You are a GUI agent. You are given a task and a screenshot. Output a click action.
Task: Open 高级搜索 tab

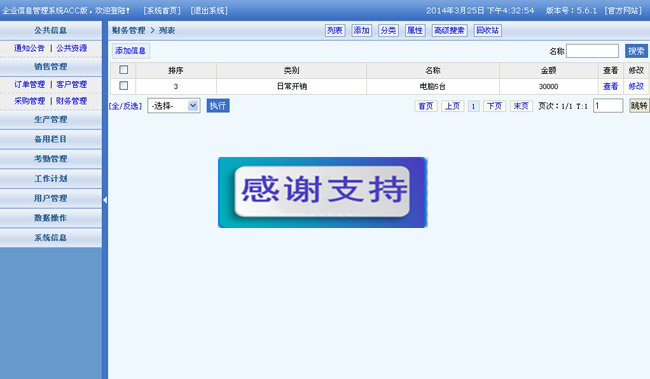point(450,30)
